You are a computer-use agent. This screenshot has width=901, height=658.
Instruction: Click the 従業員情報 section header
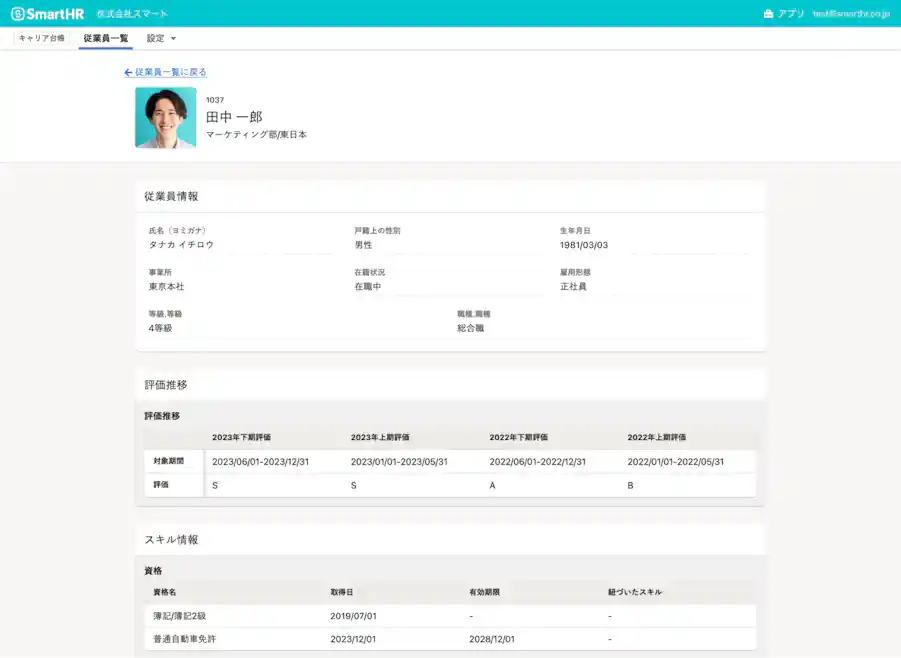click(172, 196)
